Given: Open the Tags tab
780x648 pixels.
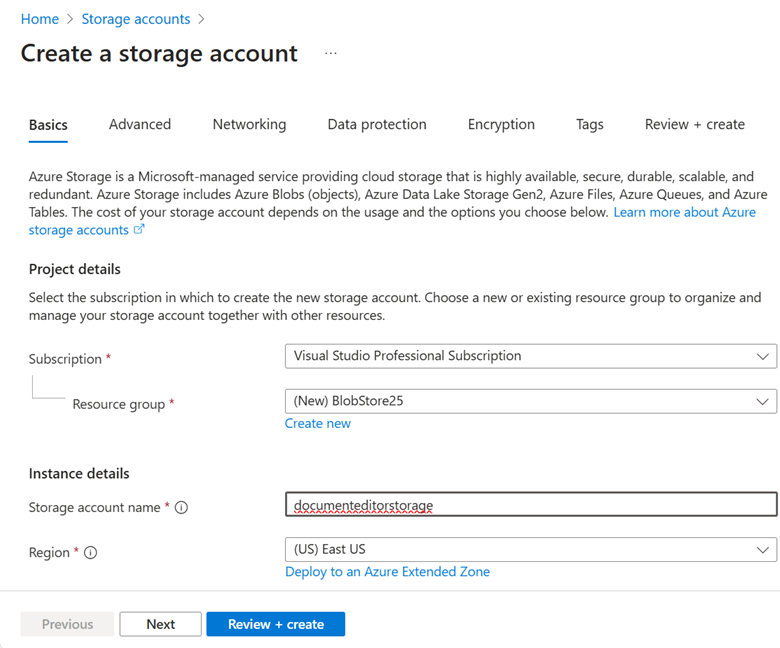Looking at the screenshot, I should [589, 125].
